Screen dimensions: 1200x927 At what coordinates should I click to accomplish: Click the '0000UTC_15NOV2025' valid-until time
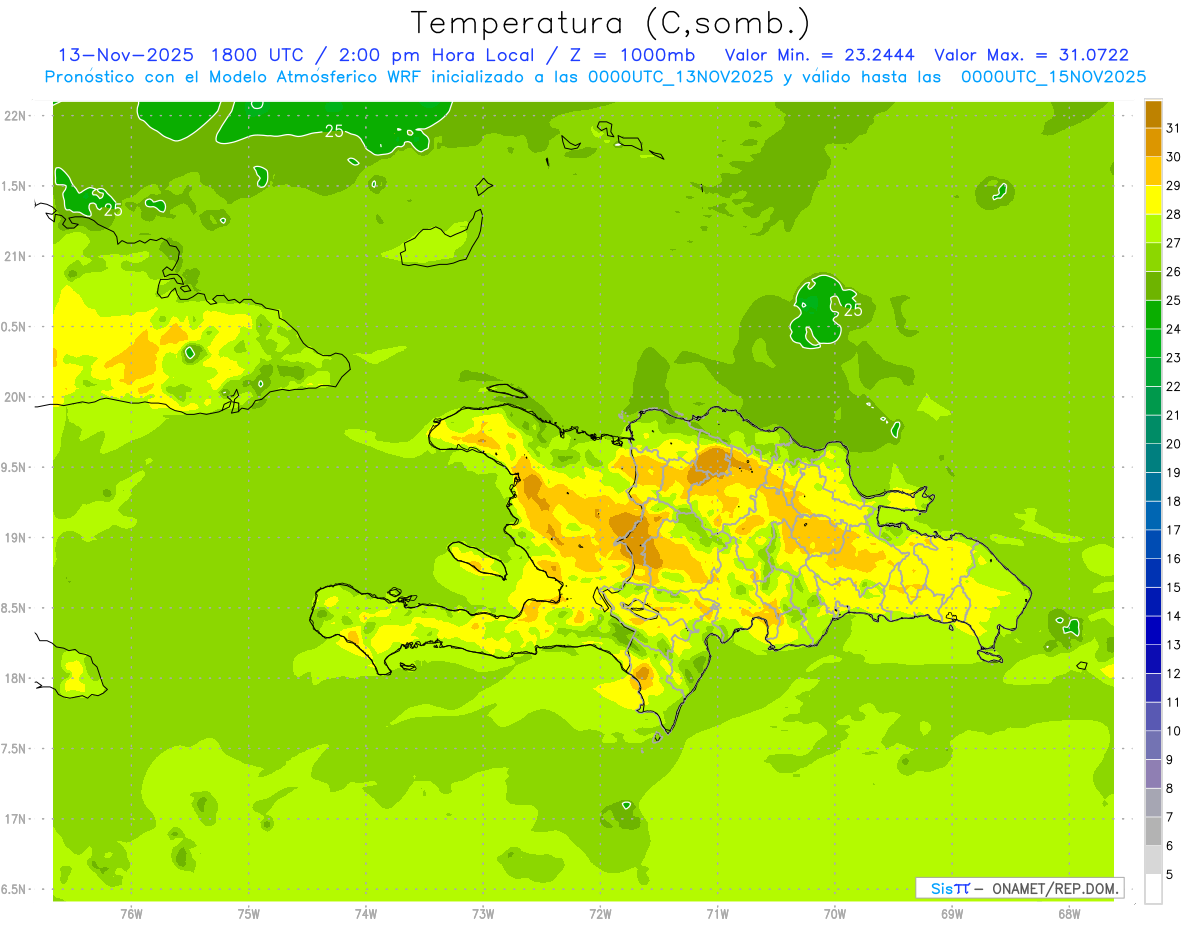[1053, 77]
